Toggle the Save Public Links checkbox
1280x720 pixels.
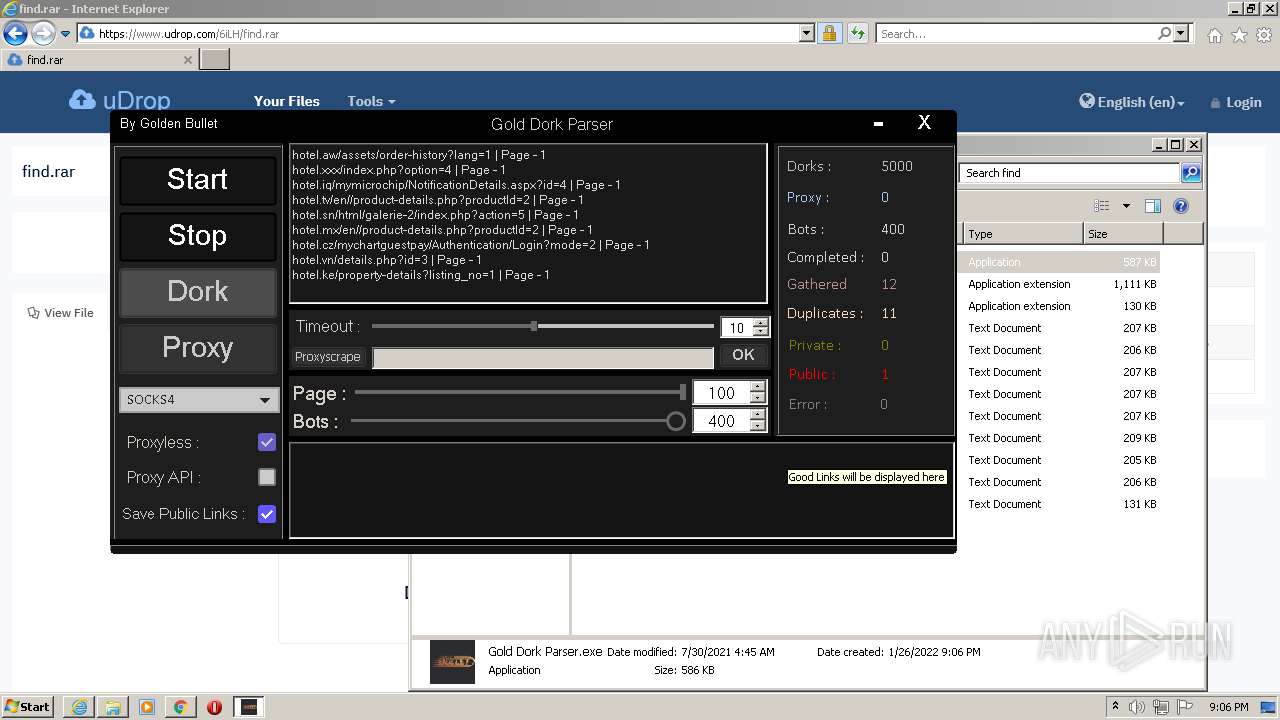pos(267,514)
